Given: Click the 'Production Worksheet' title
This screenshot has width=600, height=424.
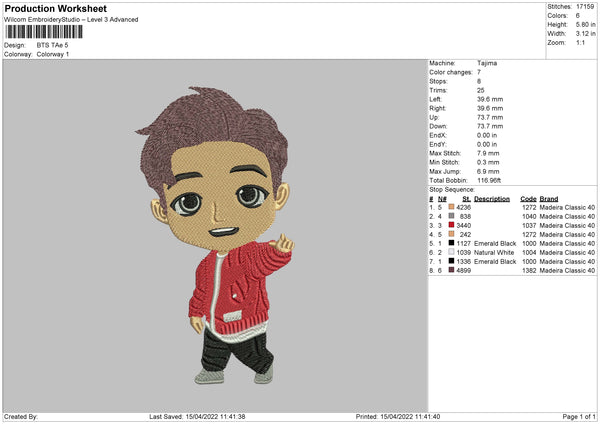Looking at the screenshot, I should tap(55, 8).
